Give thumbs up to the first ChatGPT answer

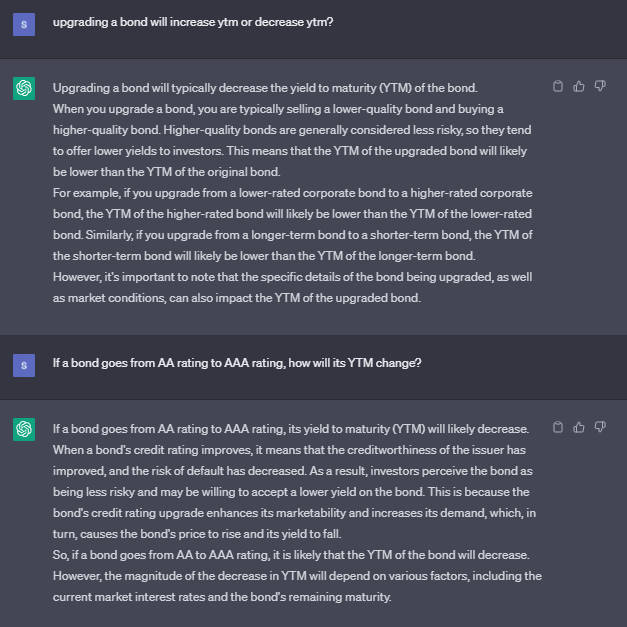coord(579,86)
